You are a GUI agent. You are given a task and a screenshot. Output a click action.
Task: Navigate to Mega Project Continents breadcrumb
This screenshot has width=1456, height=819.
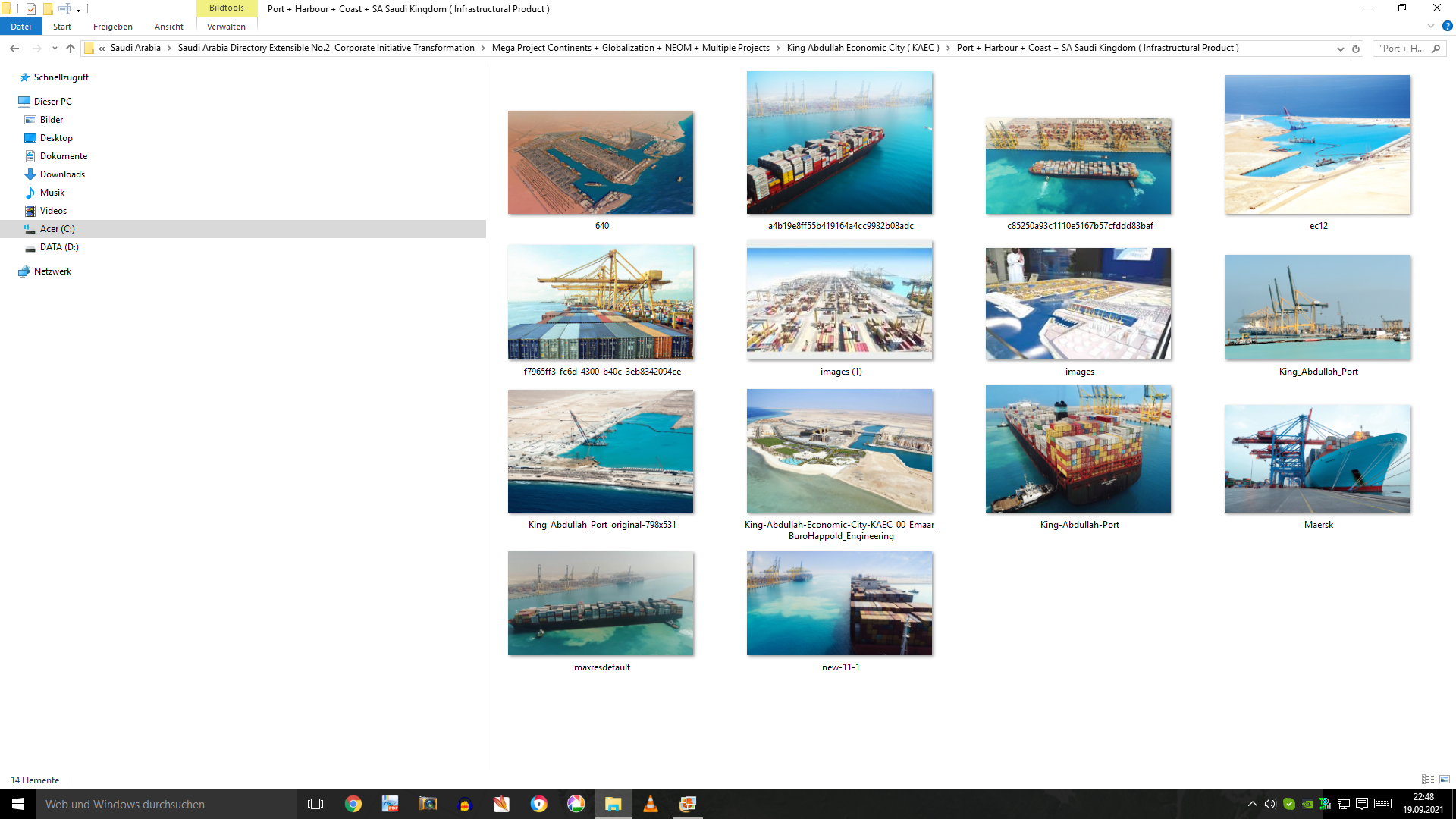tap(630, 48)
